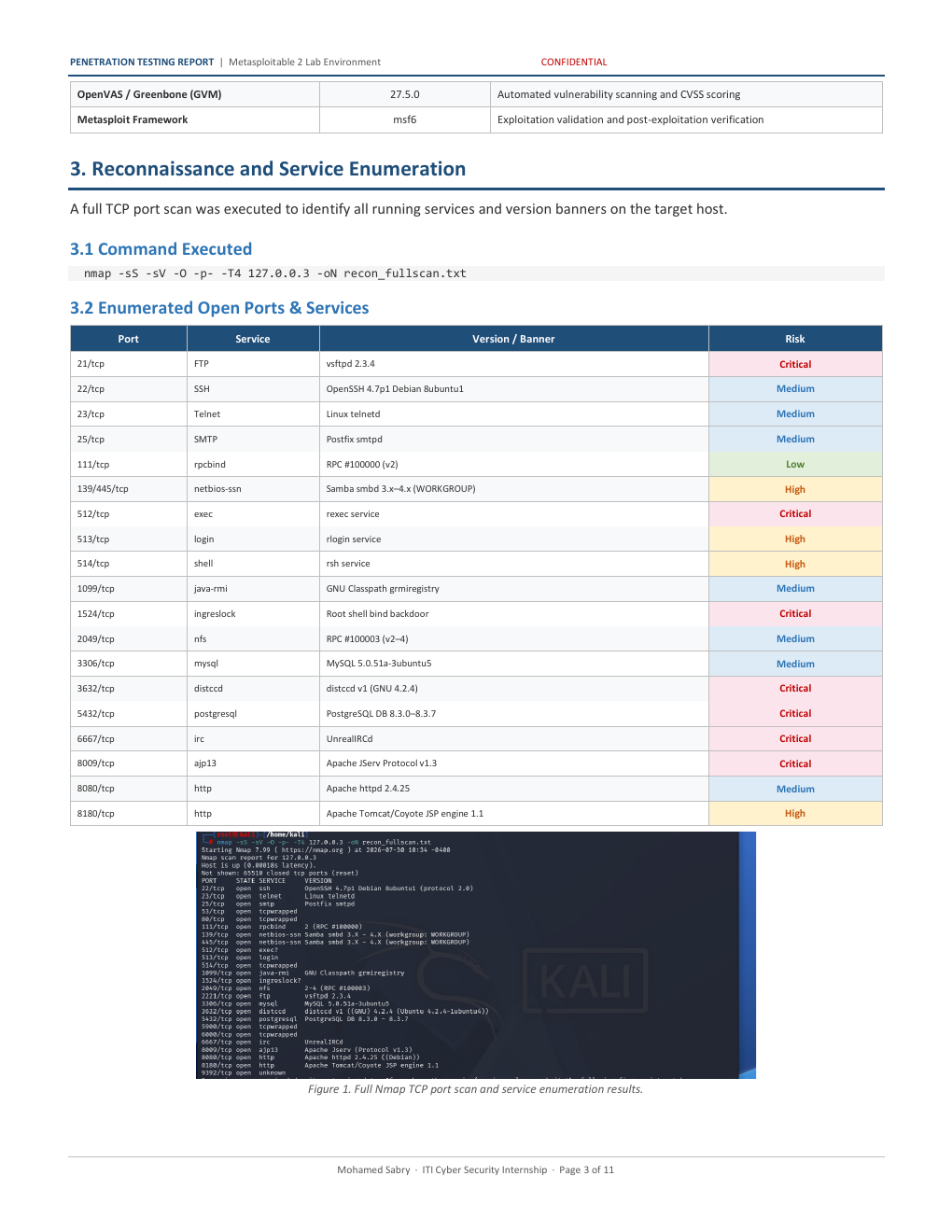
Task: Click the High risk cell for netbios-ssn
Action: pyautogui.click(x=795, y=489)
